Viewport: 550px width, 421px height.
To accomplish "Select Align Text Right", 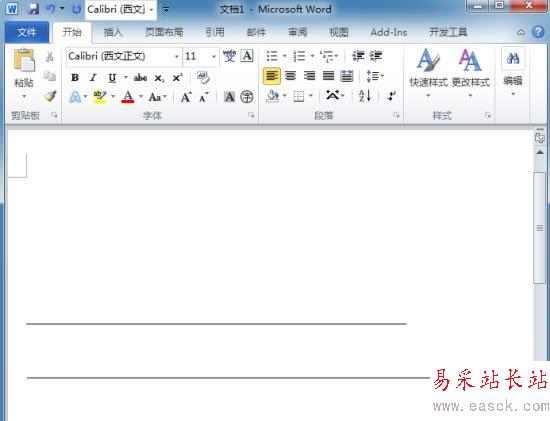I will click(x=309, y=76).
